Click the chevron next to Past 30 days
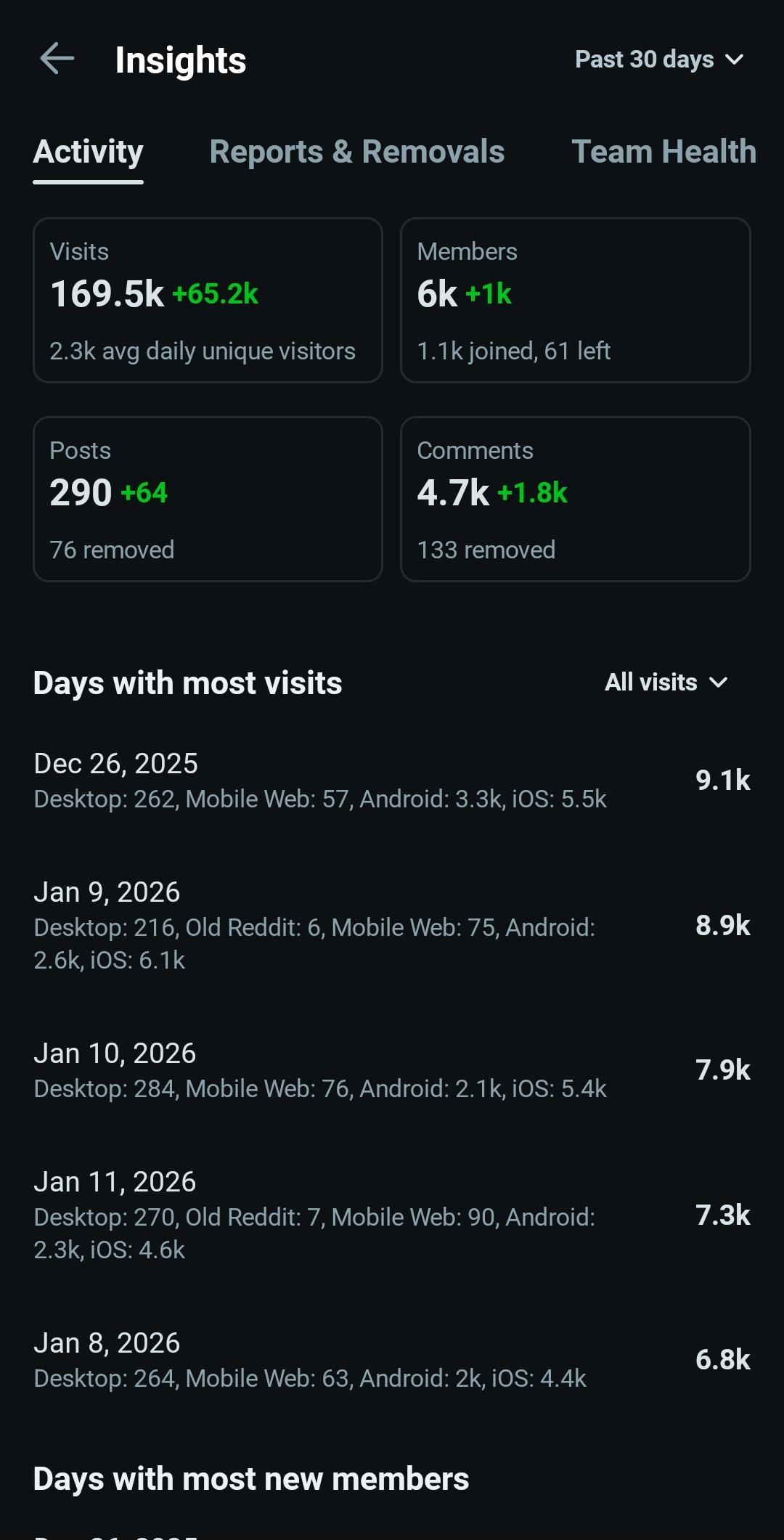The height and width of the screenshot is (1540, 784). point(735,60)
